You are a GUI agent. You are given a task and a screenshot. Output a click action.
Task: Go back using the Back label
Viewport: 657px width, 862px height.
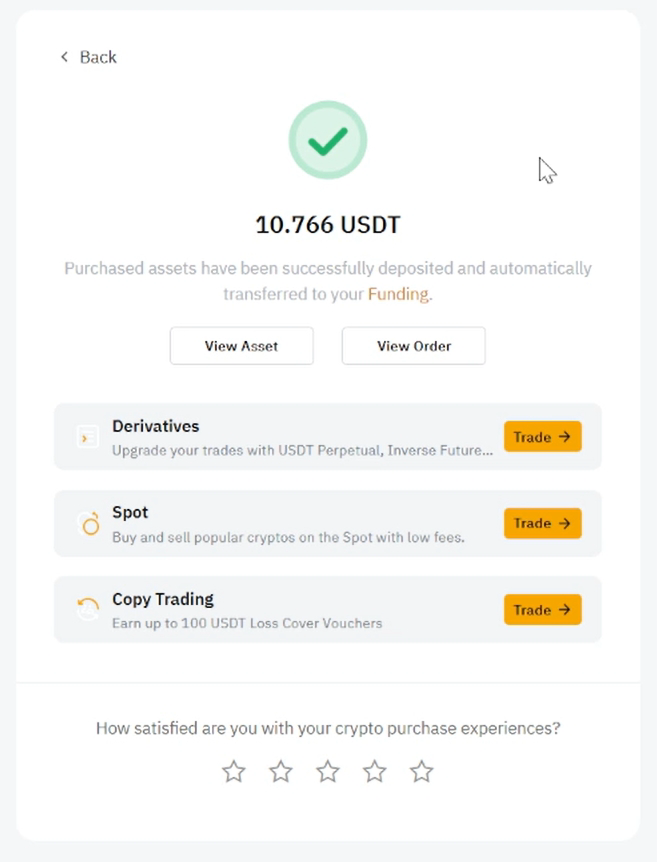tap(98, 57)
